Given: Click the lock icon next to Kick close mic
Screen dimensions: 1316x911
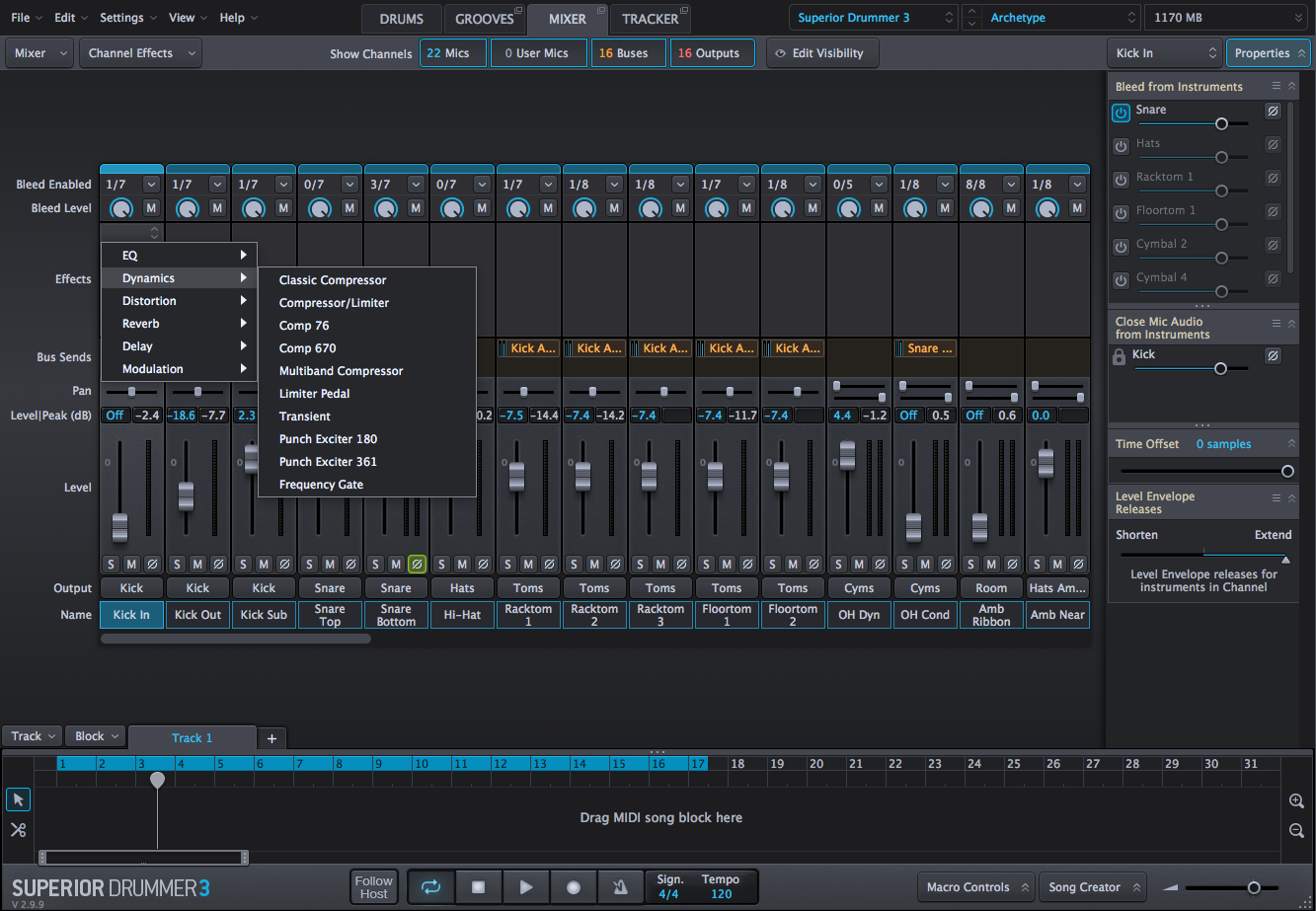Looking at the screenshot, I should [x=1121, y=355].
